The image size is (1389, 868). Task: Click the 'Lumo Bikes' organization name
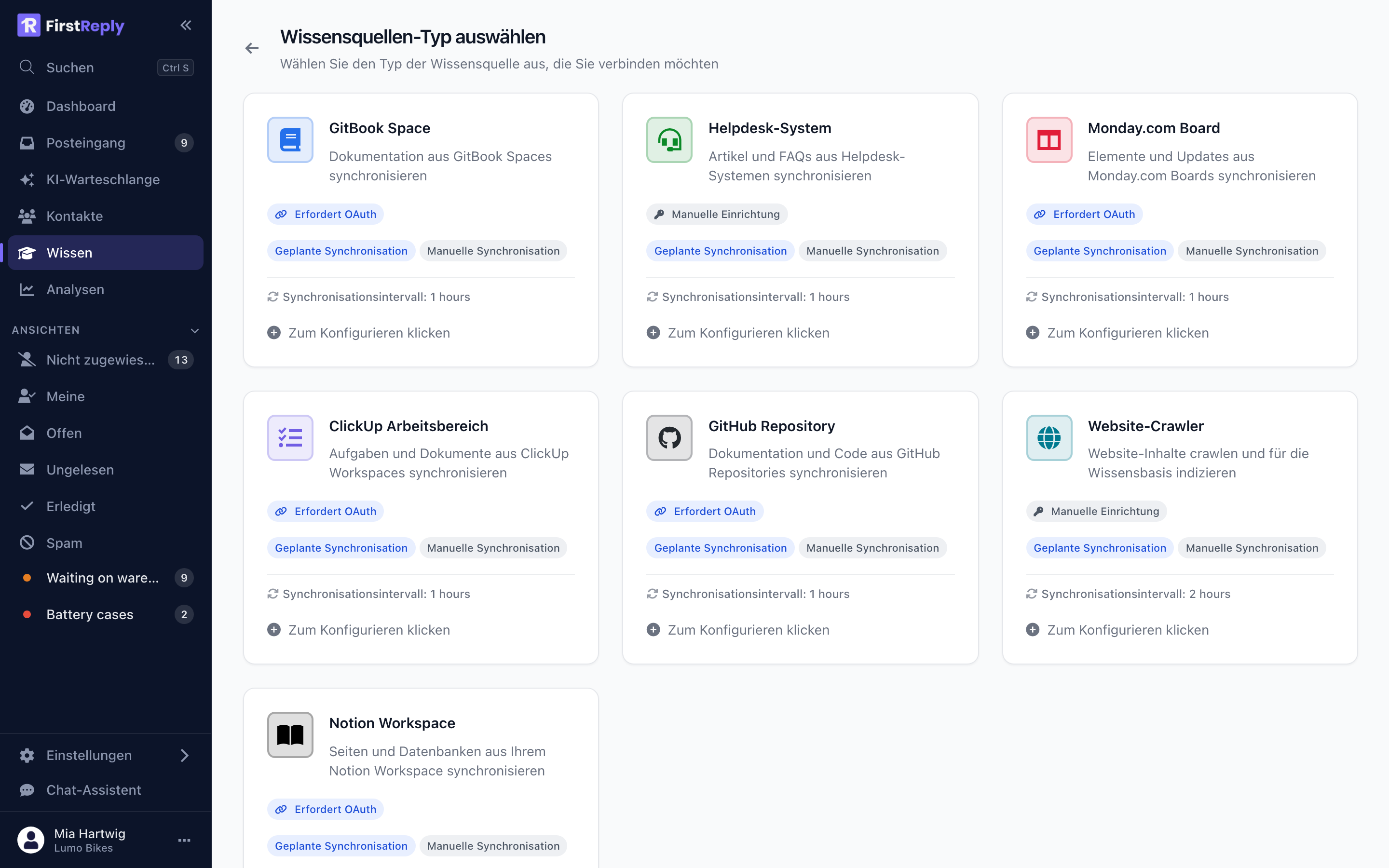coord(83,848)
